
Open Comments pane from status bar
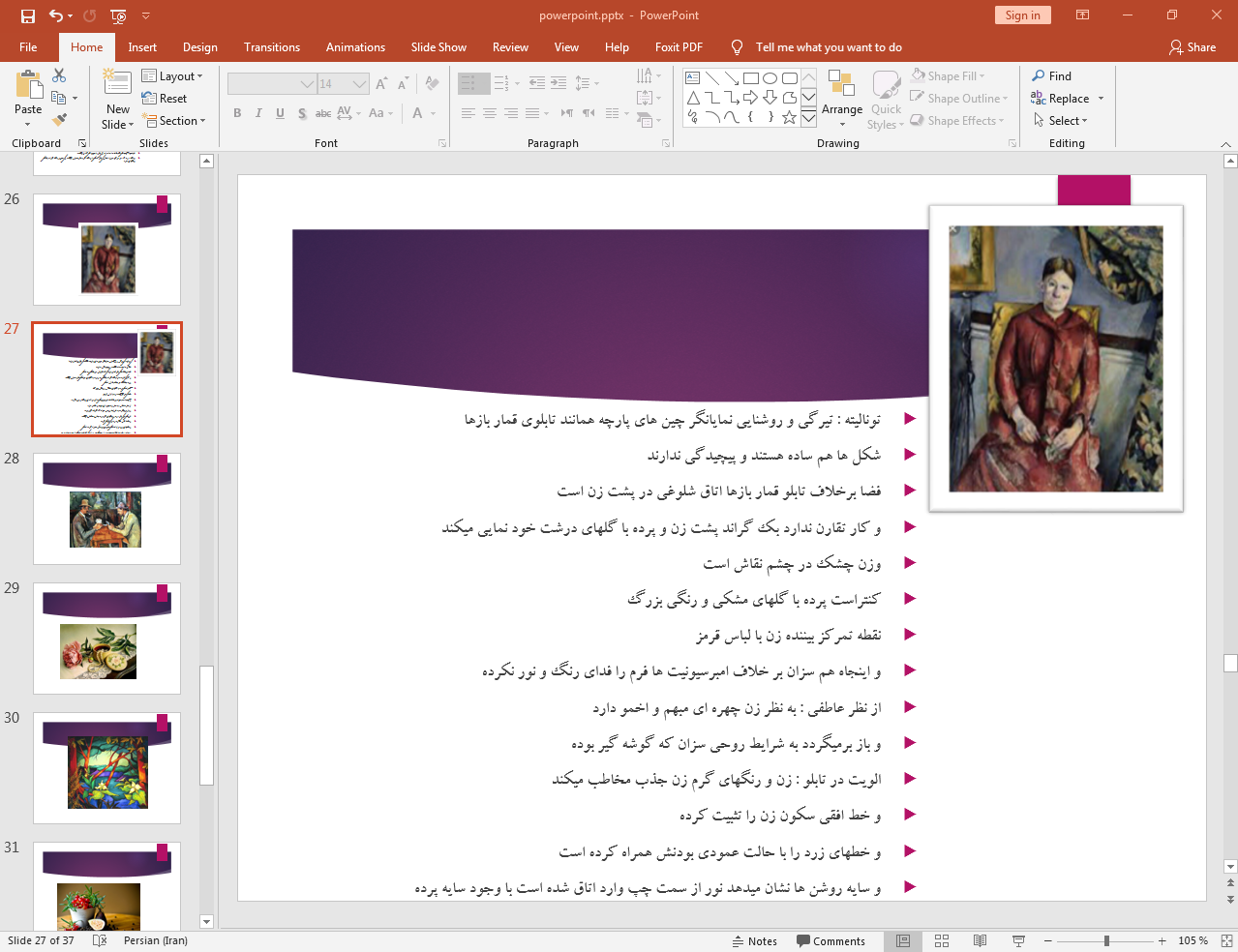point(830,940)
